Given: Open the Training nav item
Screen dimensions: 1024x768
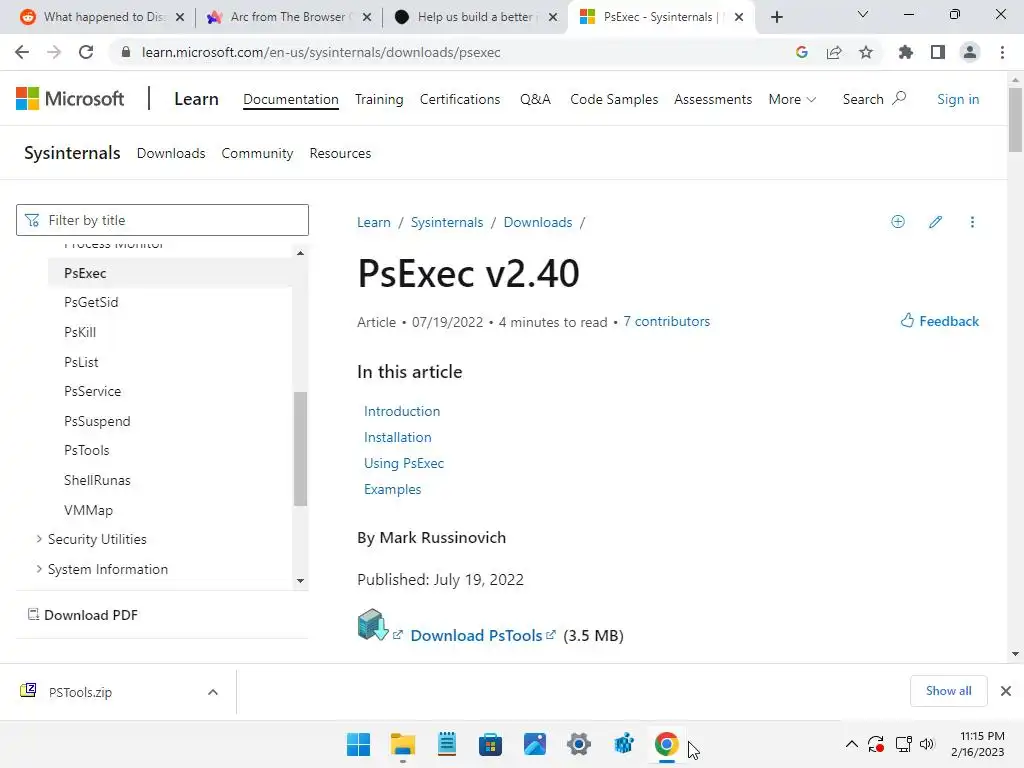Looking at the screenshot, I should tap(379, 99).
